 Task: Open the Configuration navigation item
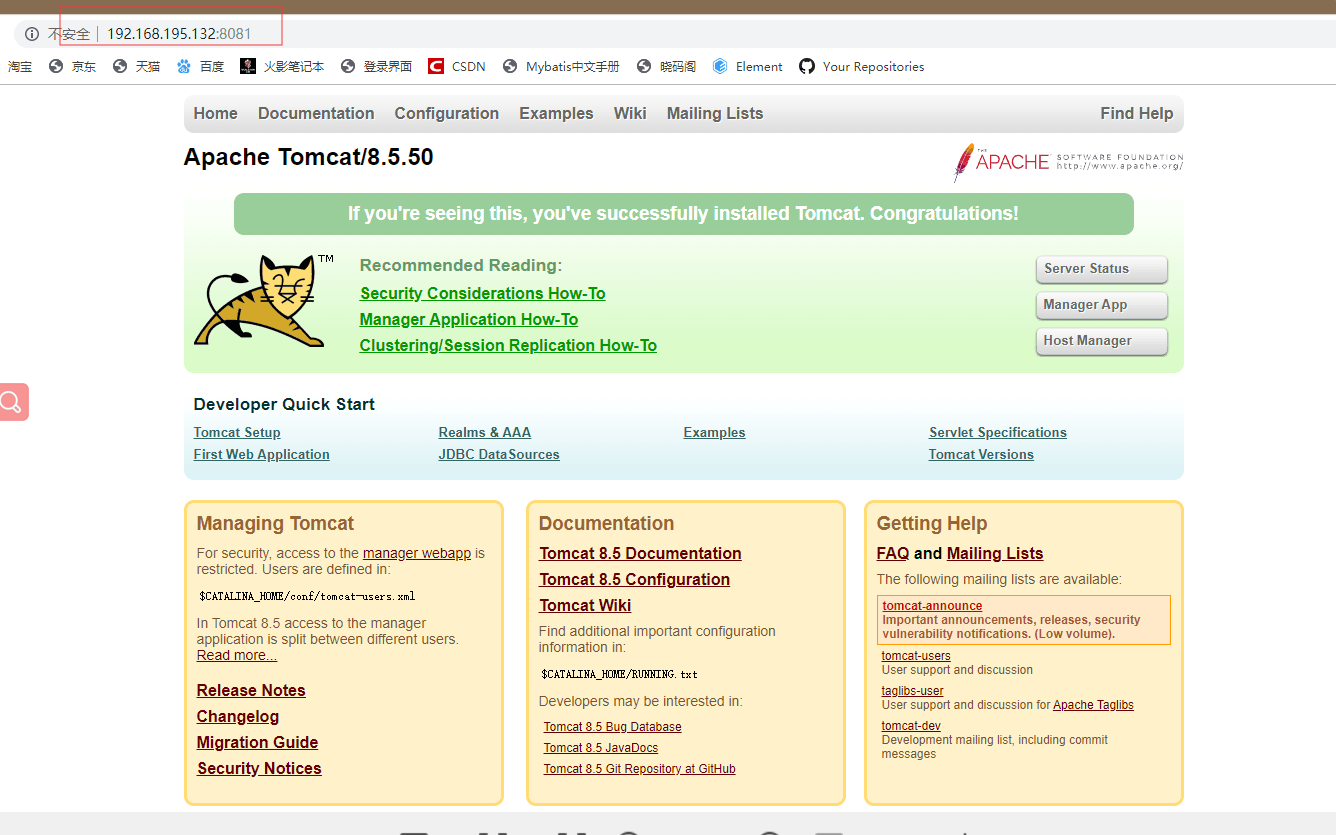click(x=447, y=114)
